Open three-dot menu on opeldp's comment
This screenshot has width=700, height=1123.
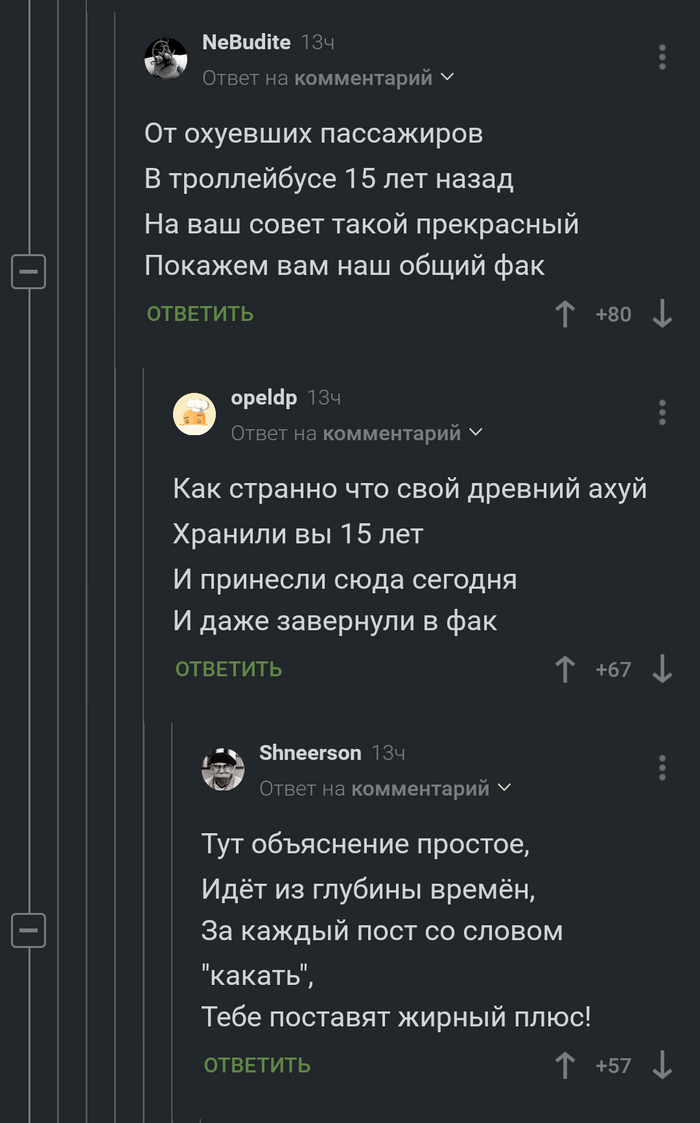click(x=662, y=412)
